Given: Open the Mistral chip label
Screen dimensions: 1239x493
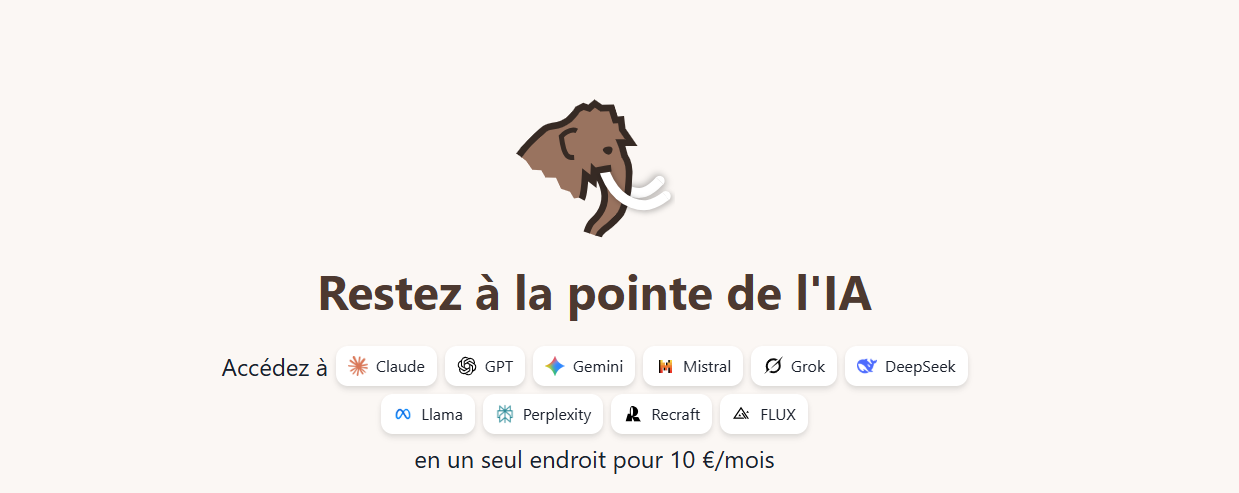Looking at the screenshot, I should [707, 366].
